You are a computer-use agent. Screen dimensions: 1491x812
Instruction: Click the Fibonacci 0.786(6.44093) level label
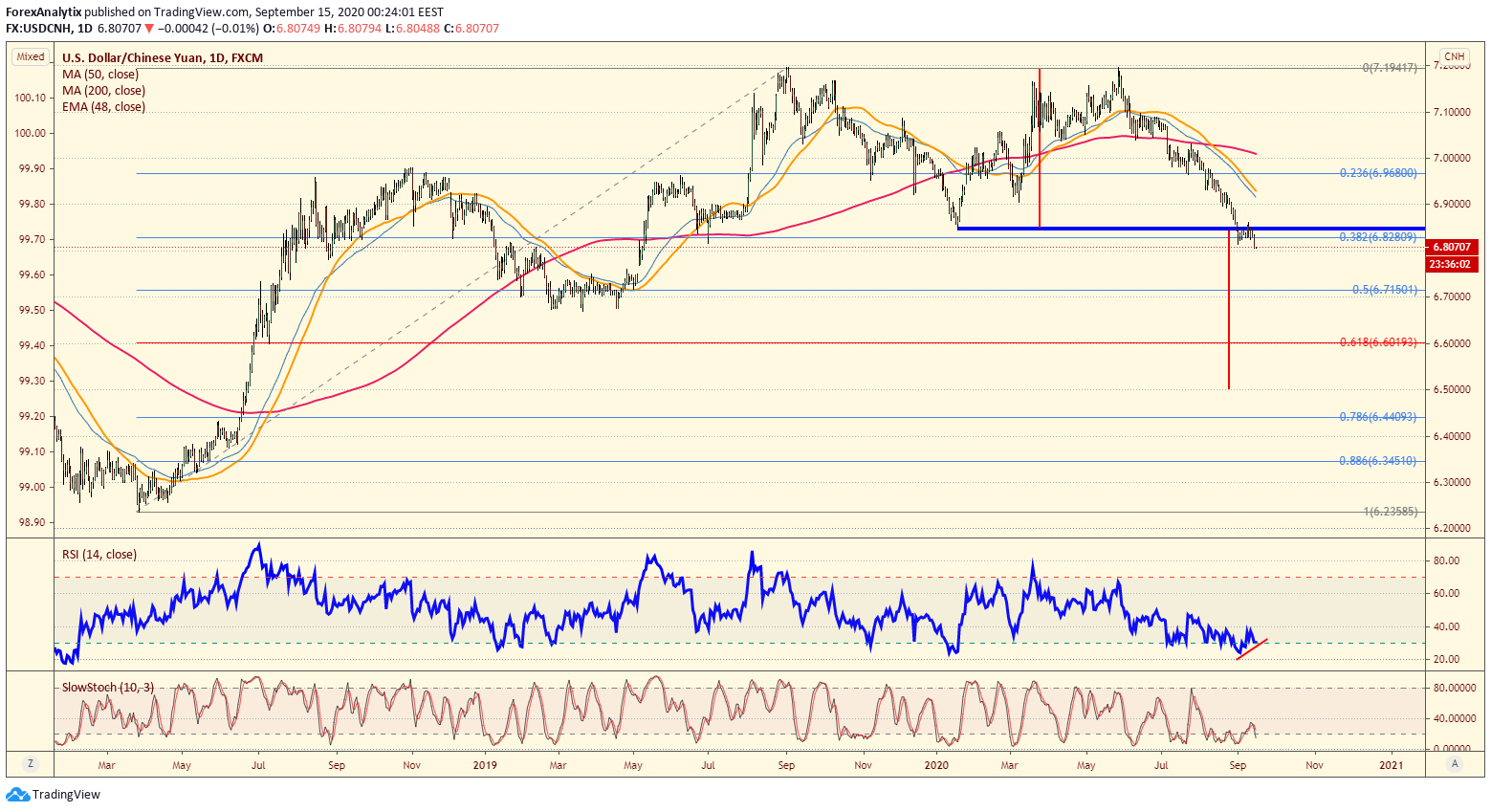[1378, 416]
